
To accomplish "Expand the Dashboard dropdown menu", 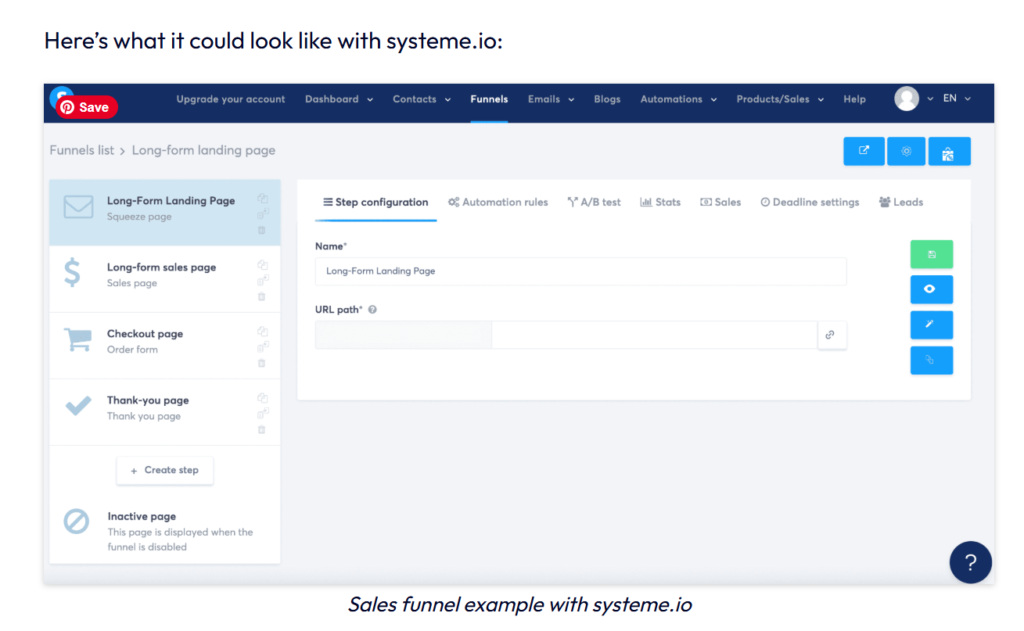I will point(339,100).
